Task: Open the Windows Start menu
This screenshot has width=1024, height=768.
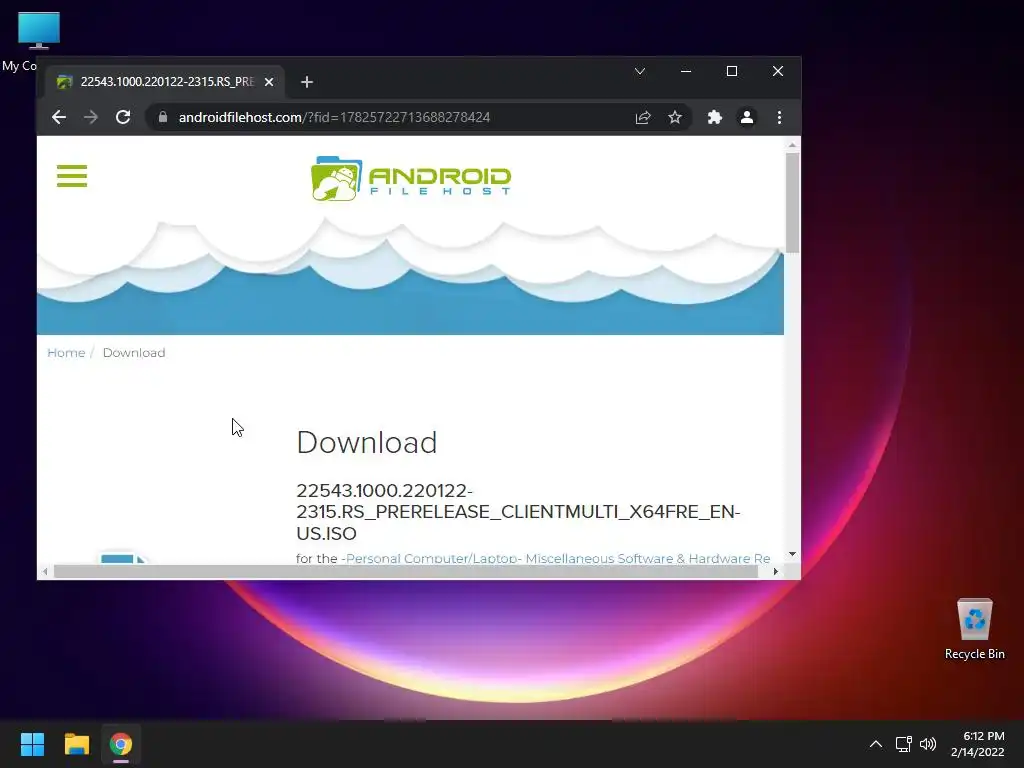Action: click(x=32, y=744)
